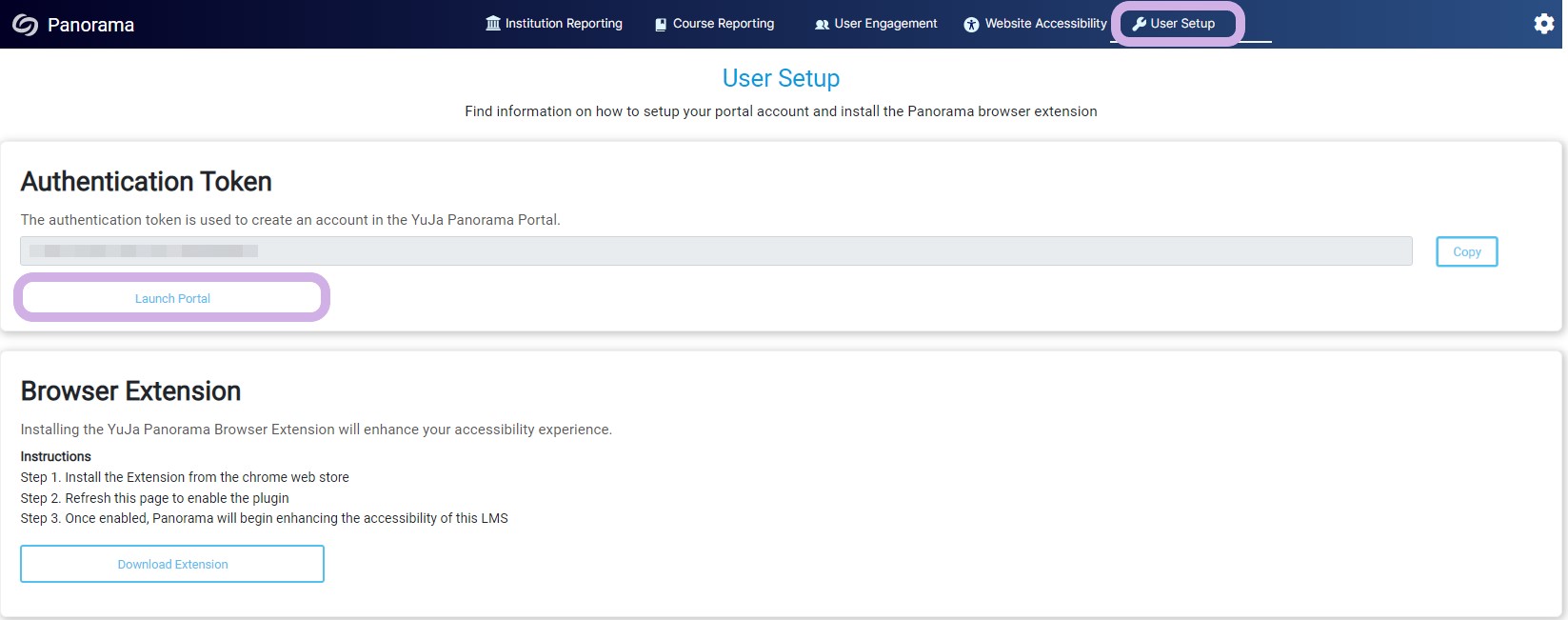Click the User Setup wrench icon
Viewport: 1568px width, 620px height.
(1139, 24)
